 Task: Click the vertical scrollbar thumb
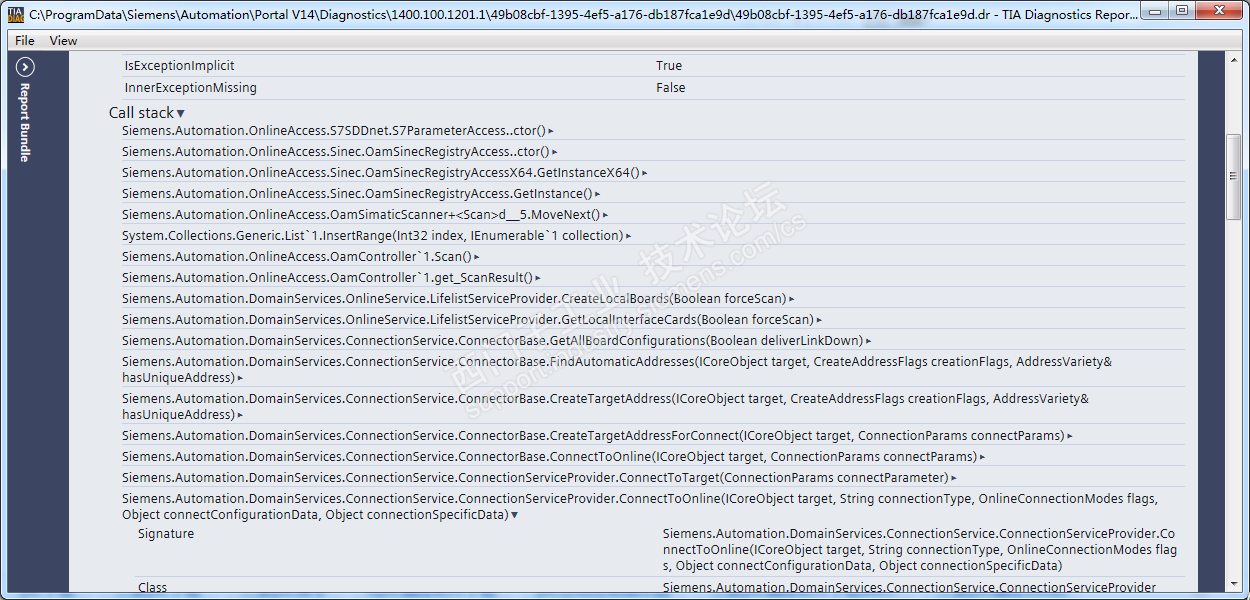(1233, 177)
